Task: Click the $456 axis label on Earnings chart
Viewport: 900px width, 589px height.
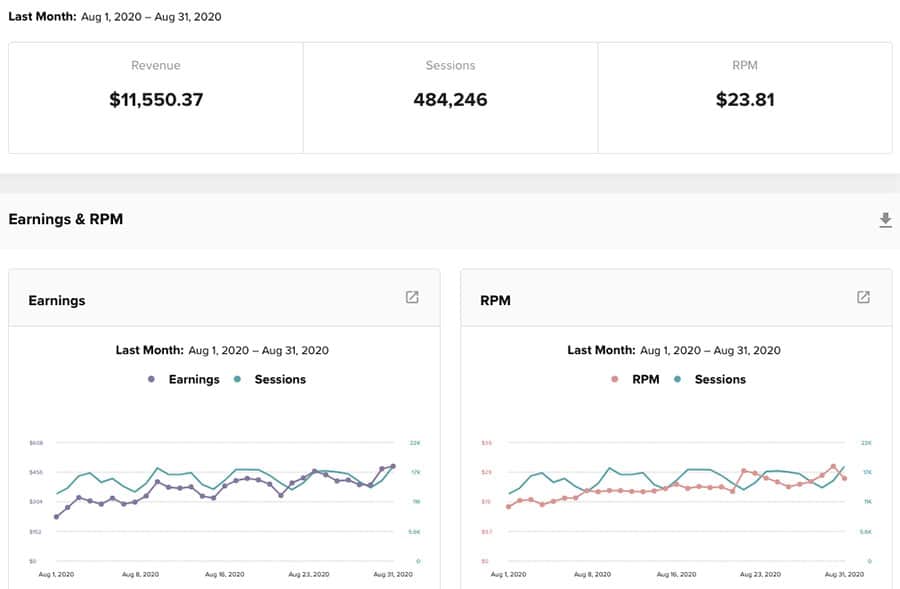Action: [36, 472]
